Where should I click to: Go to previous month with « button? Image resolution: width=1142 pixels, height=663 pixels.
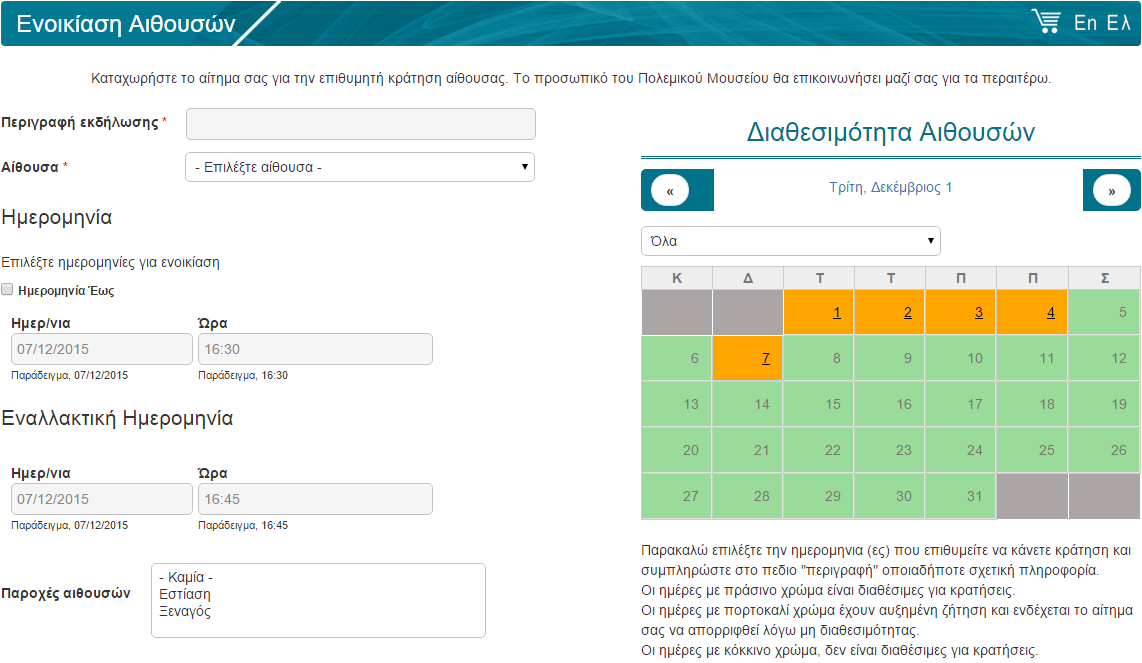(x=670, y=191)
